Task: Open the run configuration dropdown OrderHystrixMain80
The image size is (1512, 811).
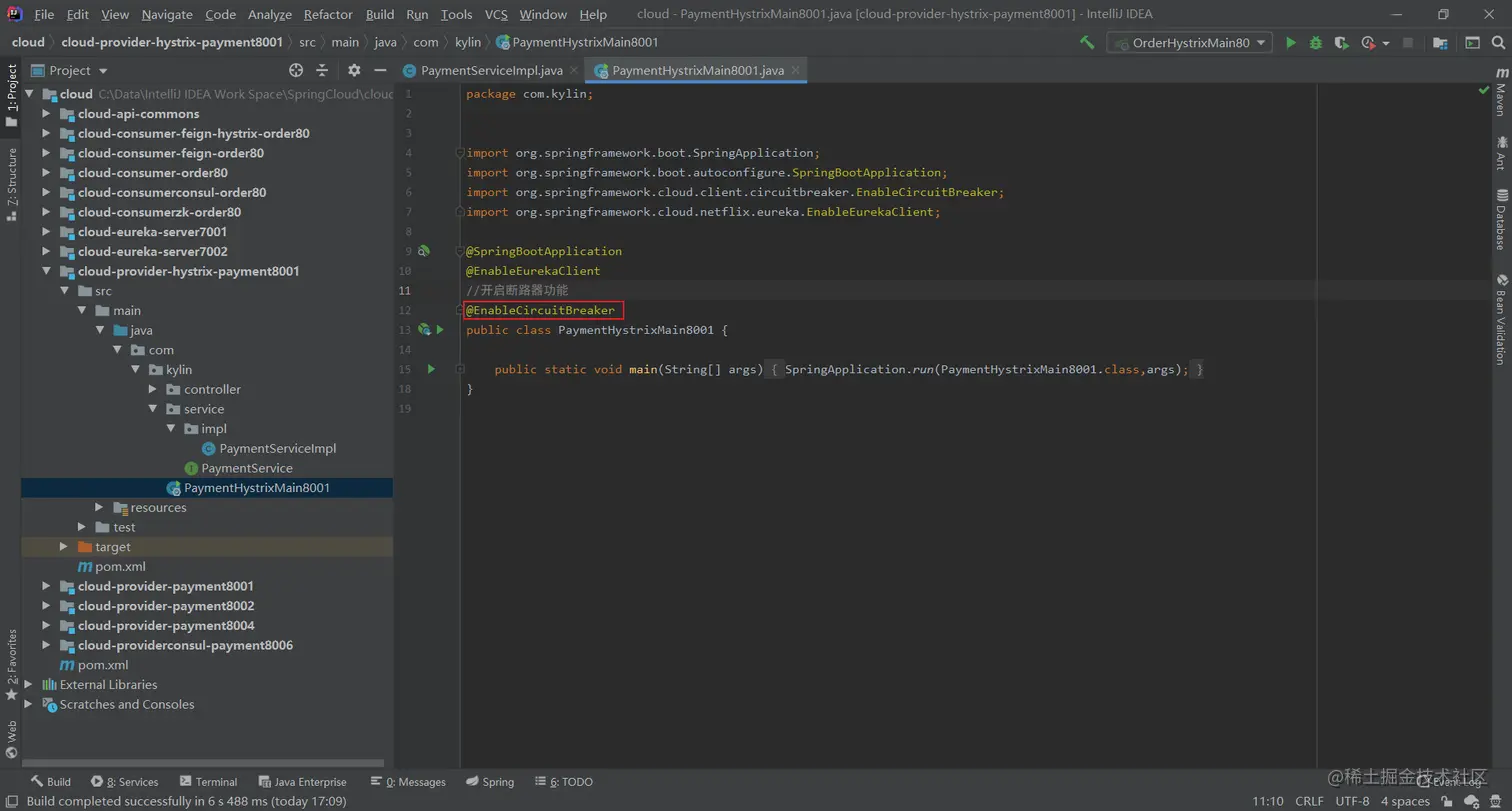Action: [1189, 43]
